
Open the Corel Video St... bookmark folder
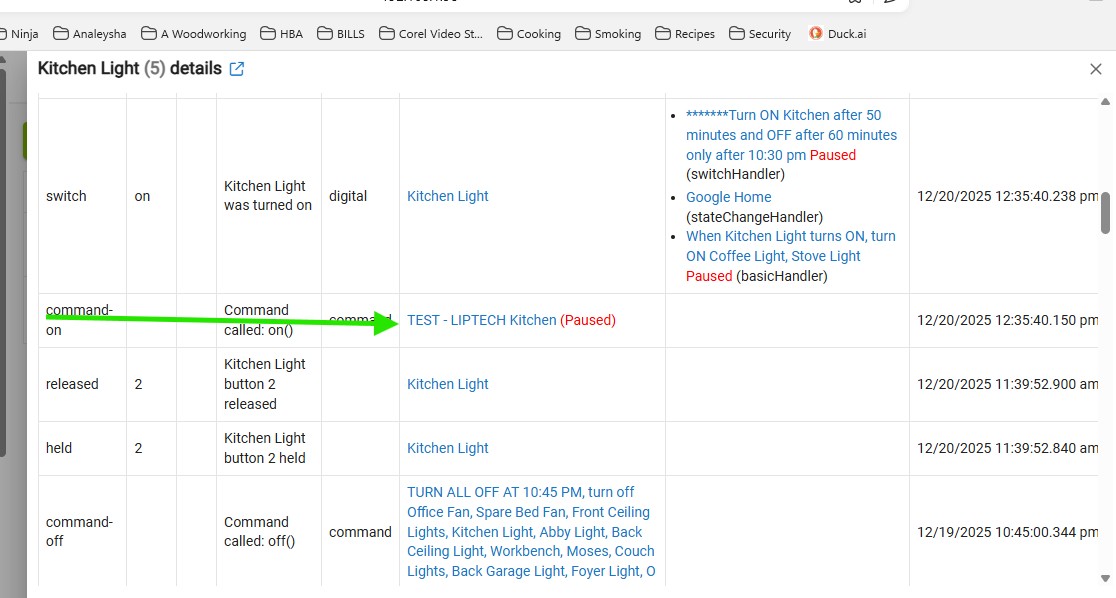[x=431, y=34]
